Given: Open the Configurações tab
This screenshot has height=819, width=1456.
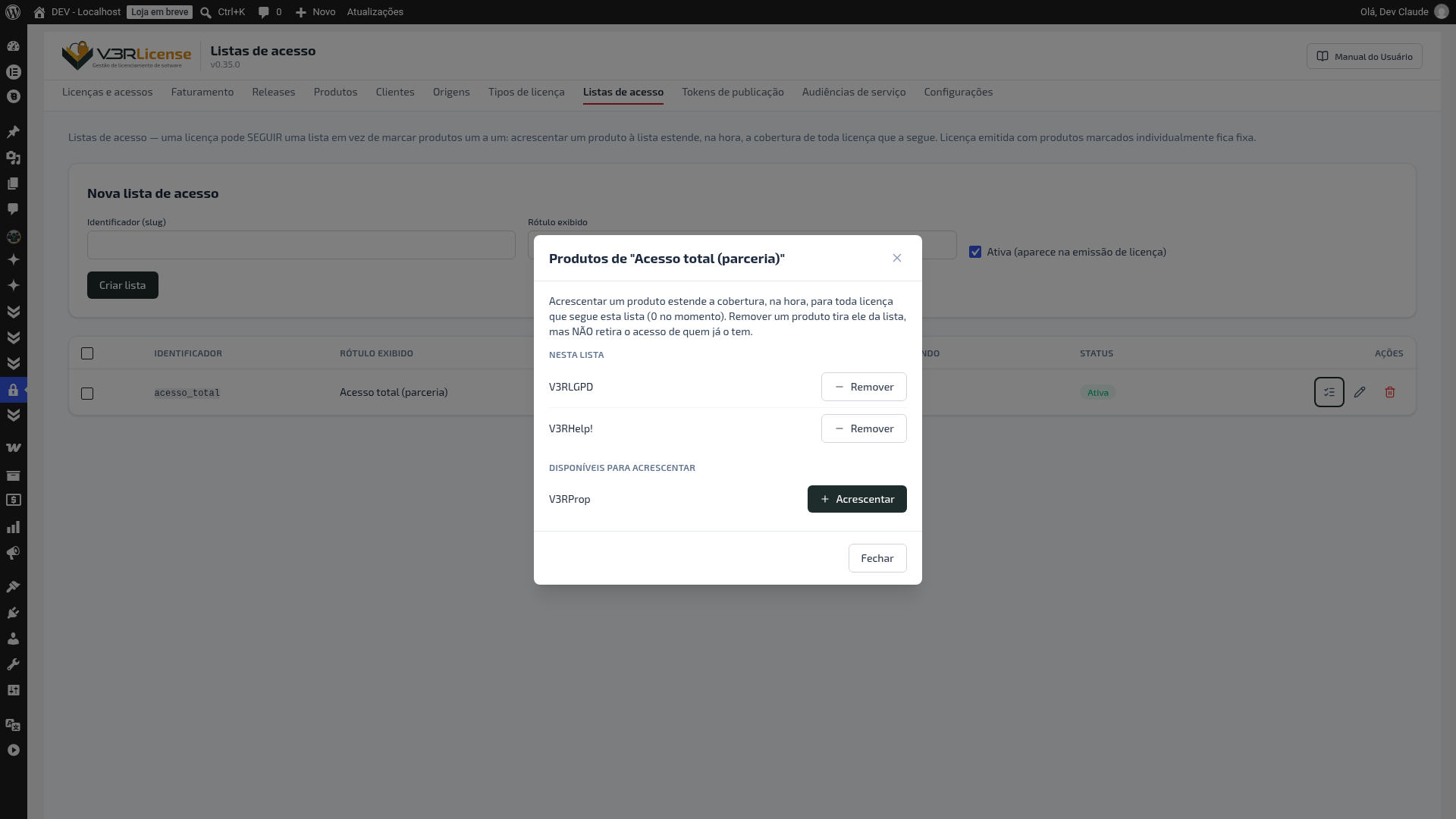Looking at the screenshot, I should [x=959, y=92].
